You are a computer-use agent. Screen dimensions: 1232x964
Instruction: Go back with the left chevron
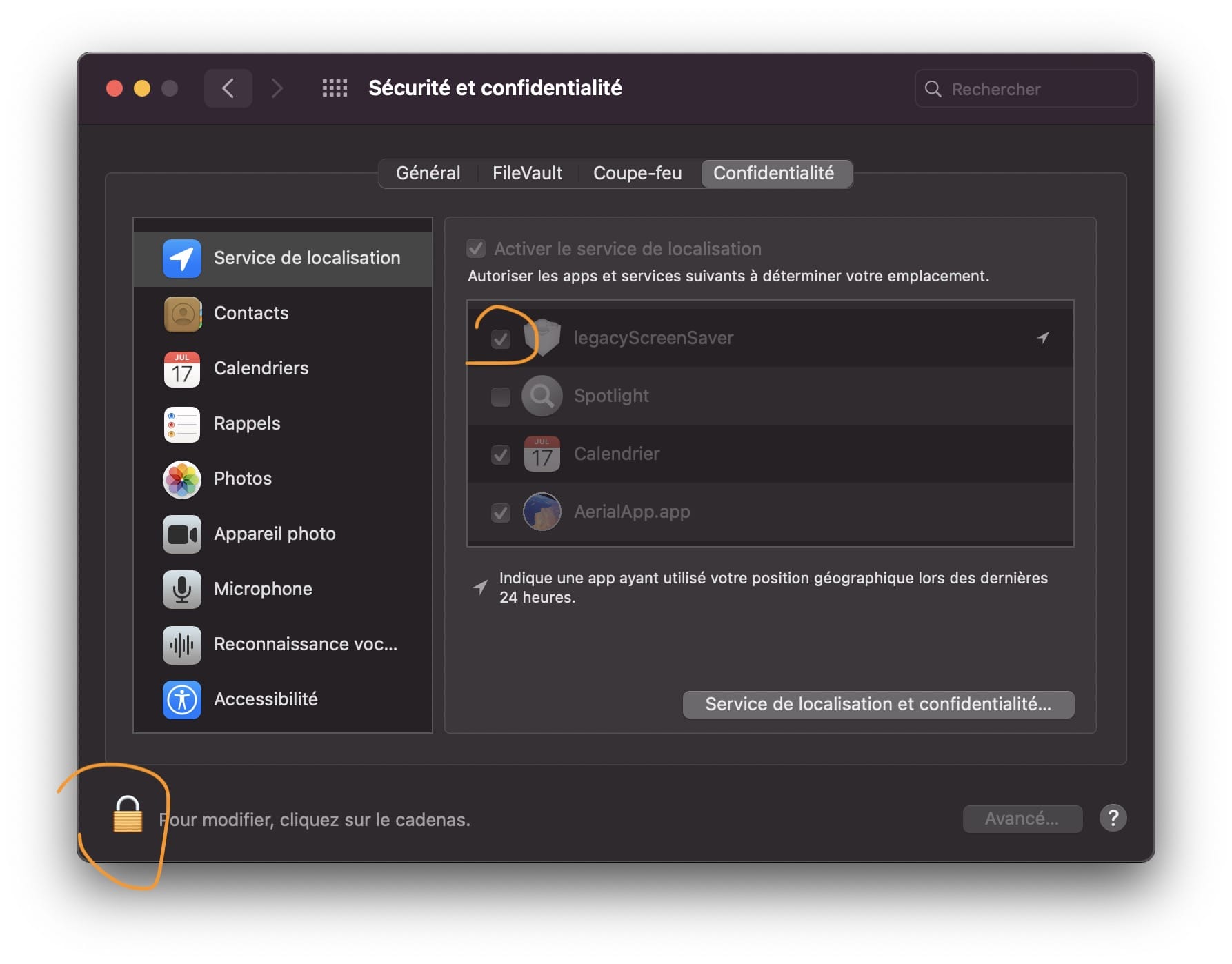228,88
